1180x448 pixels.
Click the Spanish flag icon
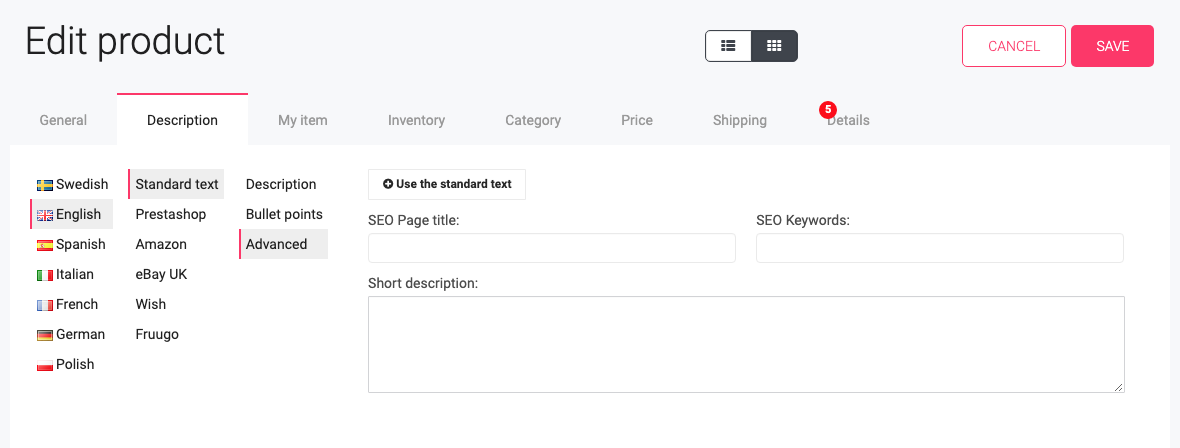[x=45, y=245]
